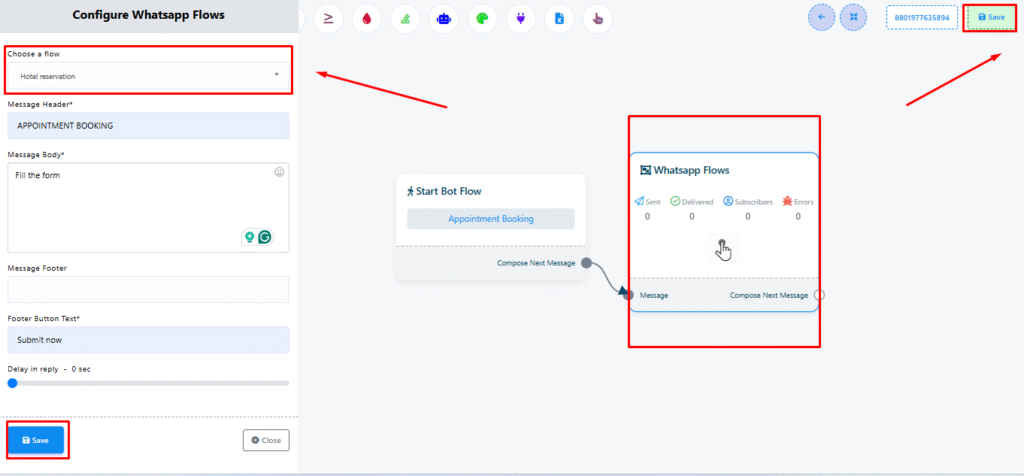Image resolution: width=1024 pixels, height=476 pixels.
Task: Click the Appointment Booking trigger label
Action: tap(490, 219)
